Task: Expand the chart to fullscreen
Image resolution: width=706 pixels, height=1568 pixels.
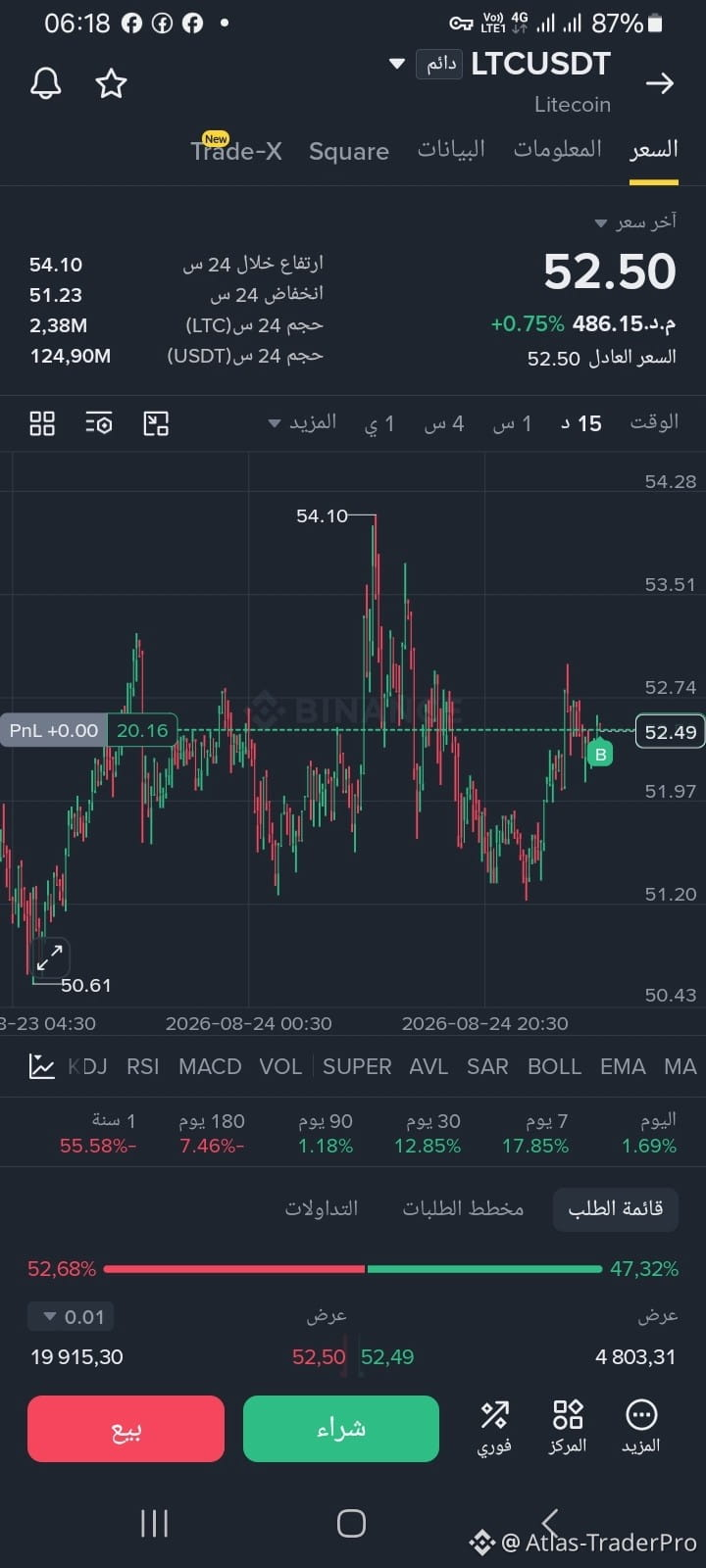Action: [x=50, y=956]
